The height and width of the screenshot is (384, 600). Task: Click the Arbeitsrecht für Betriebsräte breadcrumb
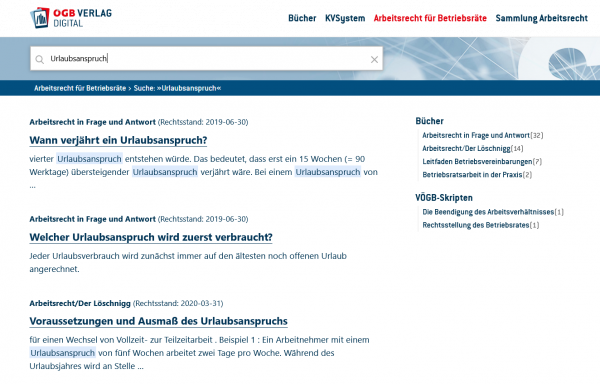point(80,88)
